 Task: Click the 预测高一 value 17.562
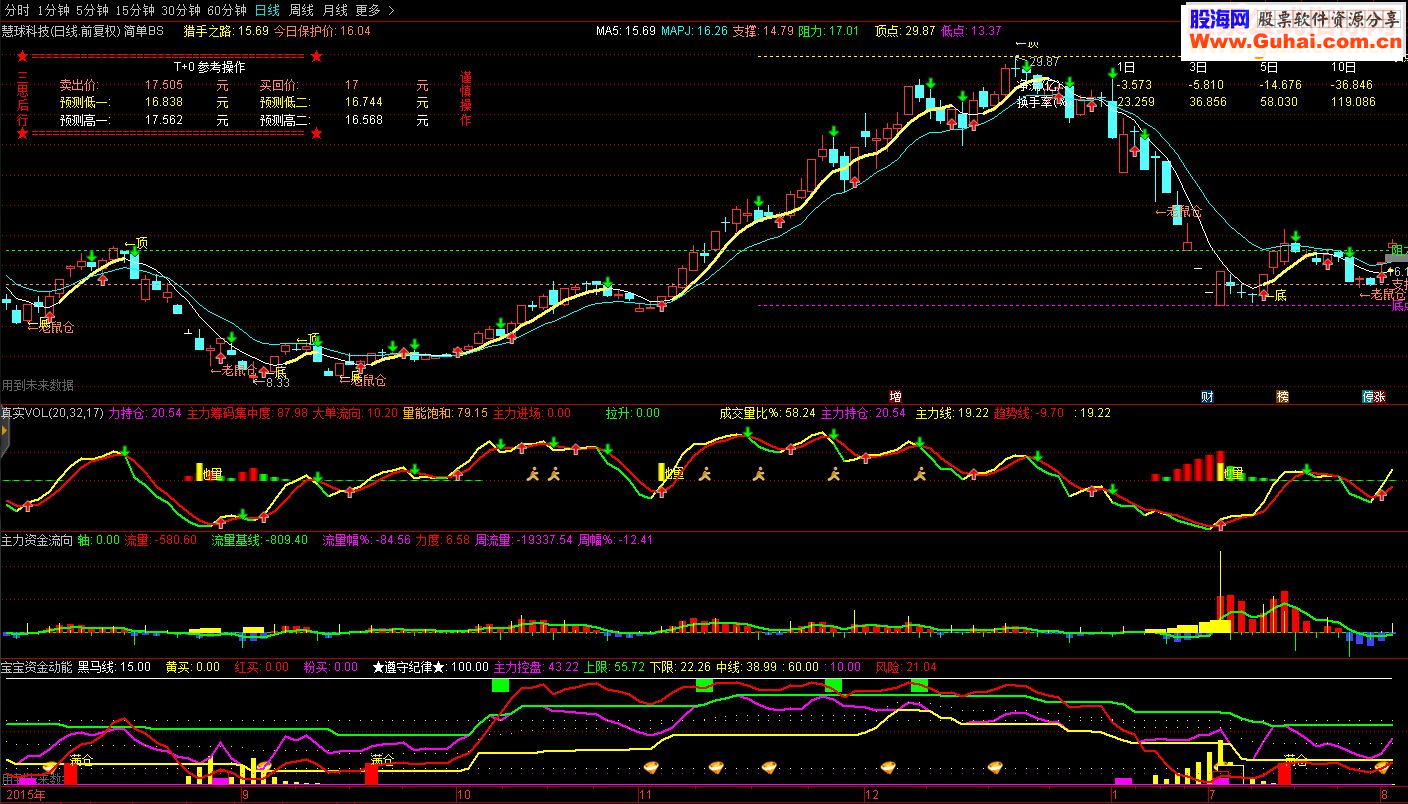pos(163,120)
